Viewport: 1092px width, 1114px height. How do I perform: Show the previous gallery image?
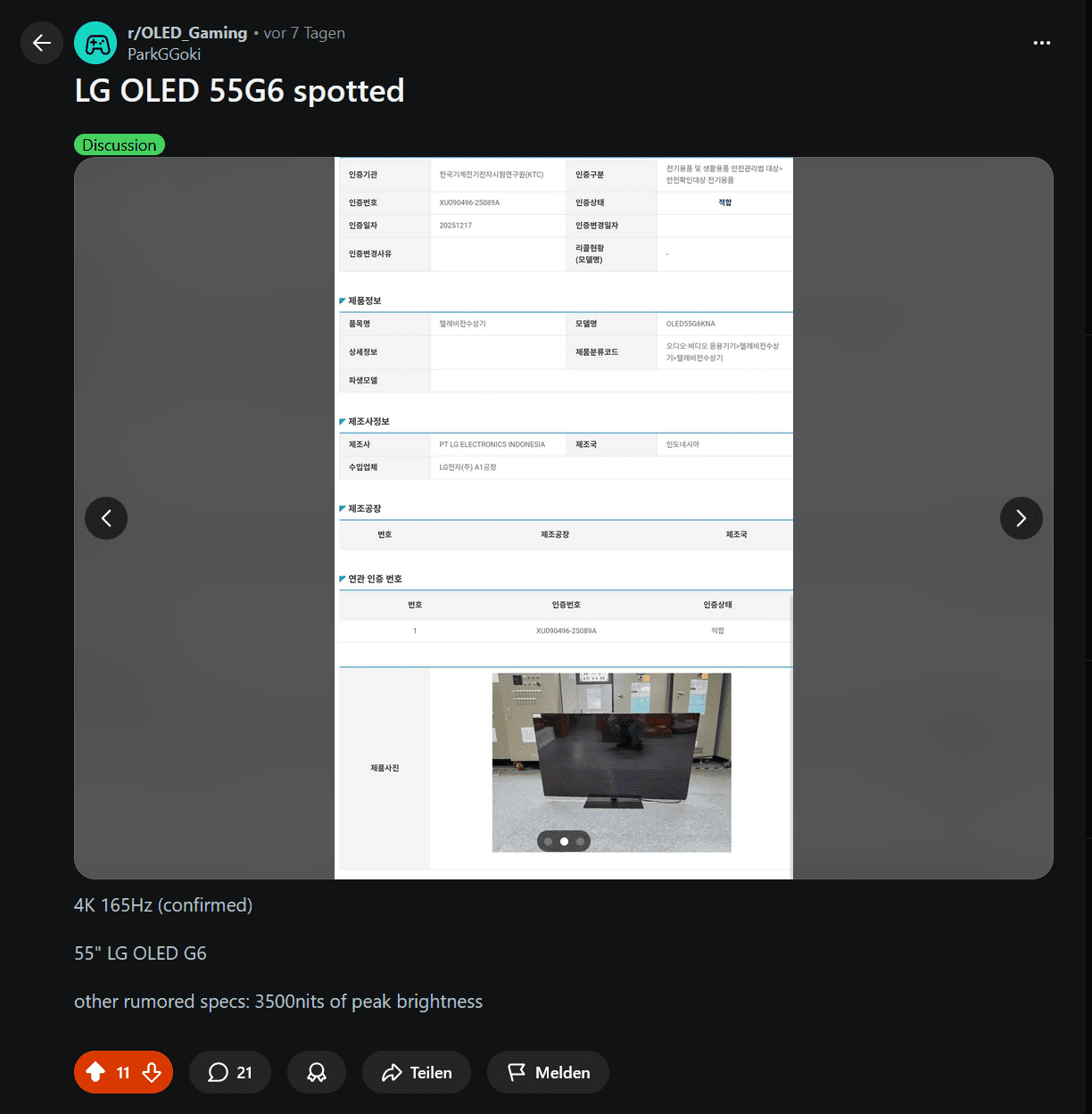(x=106, y=518)
